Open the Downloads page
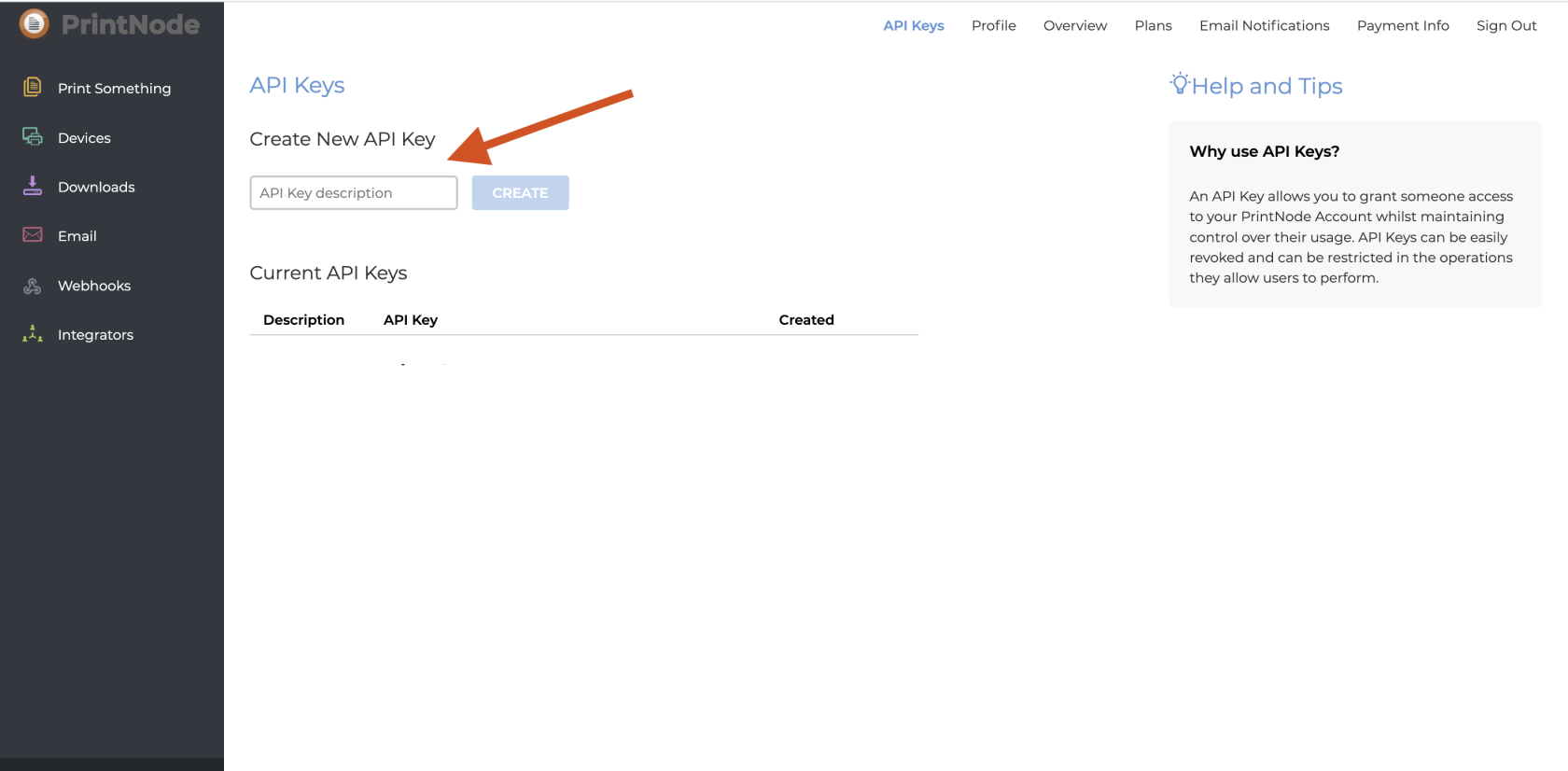The image size is (1568, 771). tap(96, 187)
